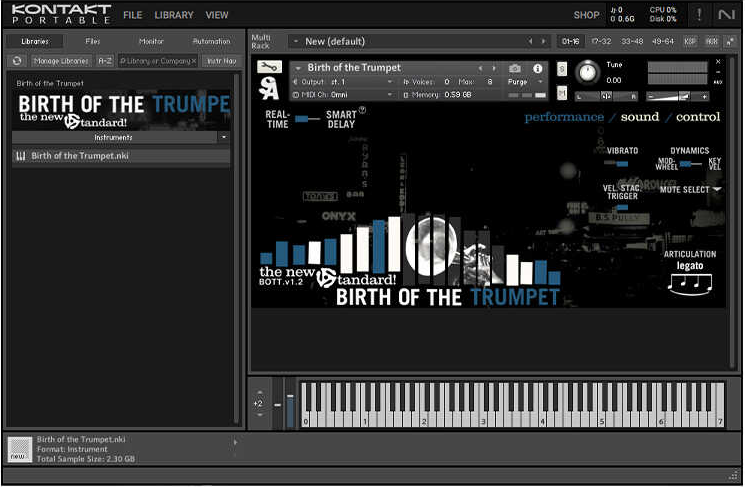Expand the Instruments dropdown arrow in library
The width and height of the screenshot is (745, 487).
point(224,137)
